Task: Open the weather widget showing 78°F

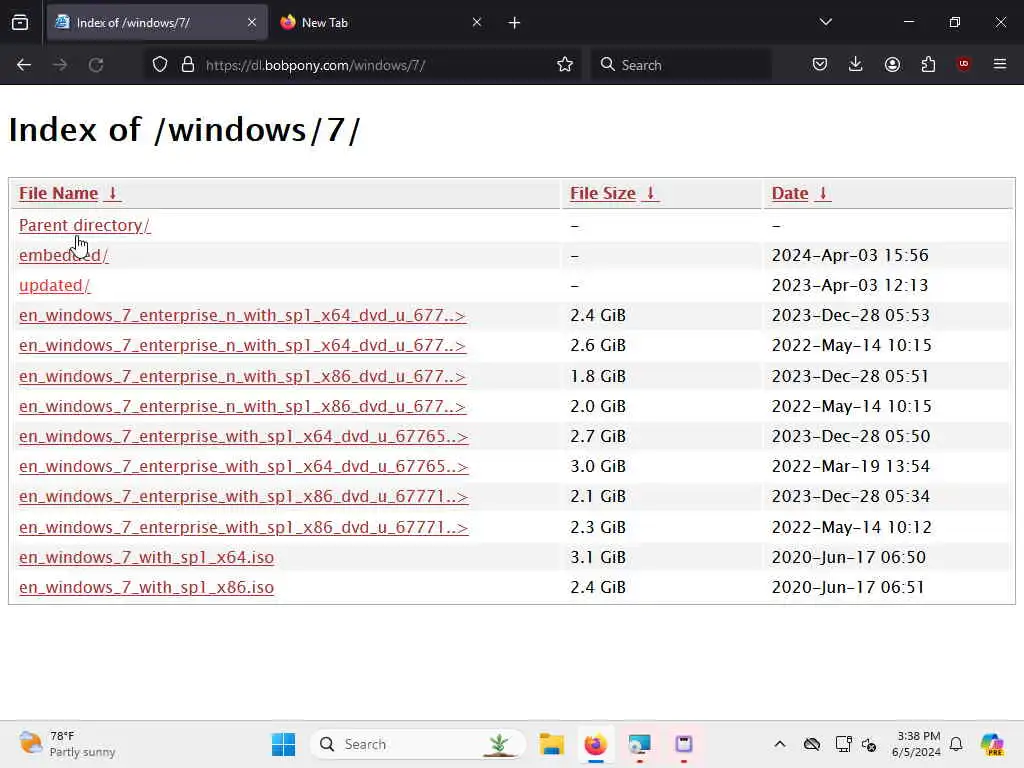Action: click(67, 744)
